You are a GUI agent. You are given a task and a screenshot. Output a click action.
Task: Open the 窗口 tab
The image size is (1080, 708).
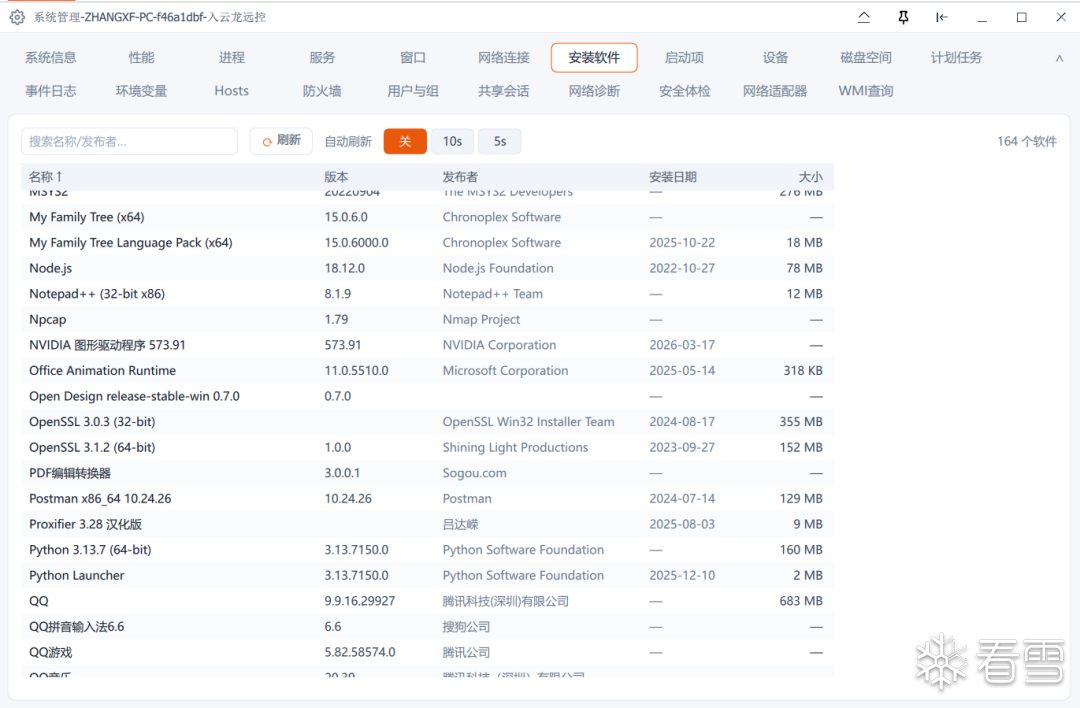click(x=413, y=58)
